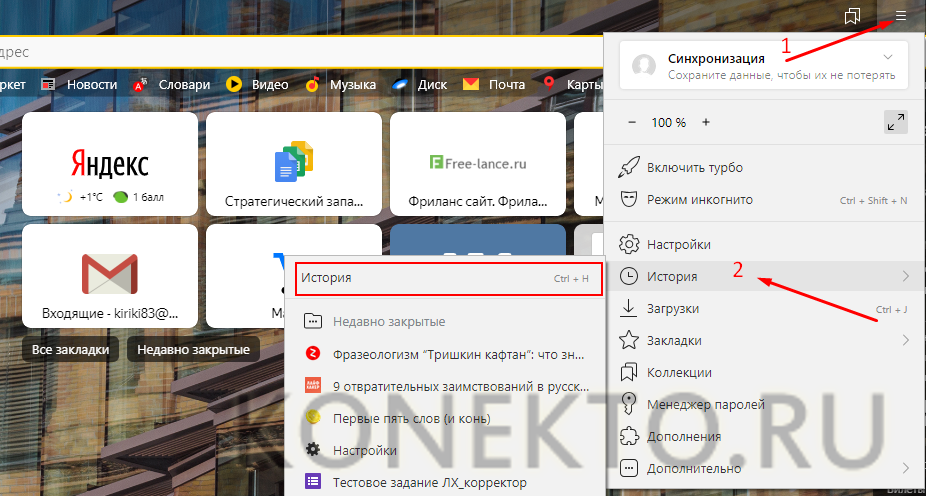Image resolution: width=926 pixels, height=496 pixels.
Task: Click the puzzle icon for Дополнения
Action: click(630, 437)
